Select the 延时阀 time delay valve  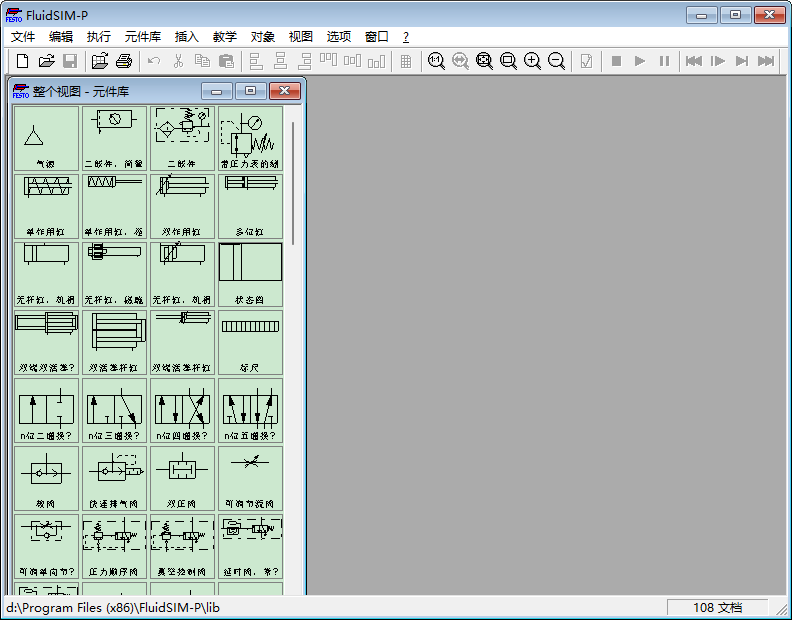pos(251,546)
